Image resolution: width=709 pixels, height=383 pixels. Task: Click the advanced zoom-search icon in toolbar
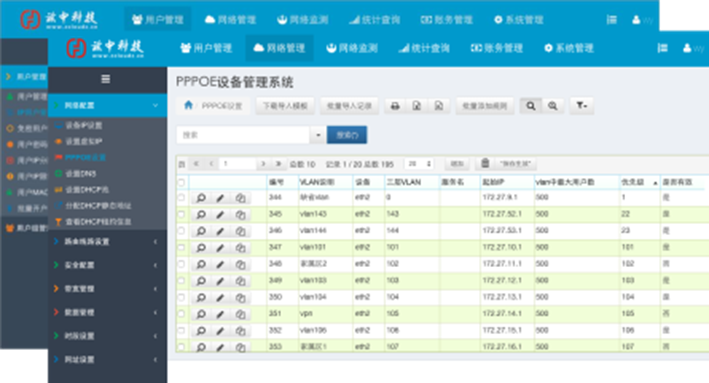[x=553, y=106]
